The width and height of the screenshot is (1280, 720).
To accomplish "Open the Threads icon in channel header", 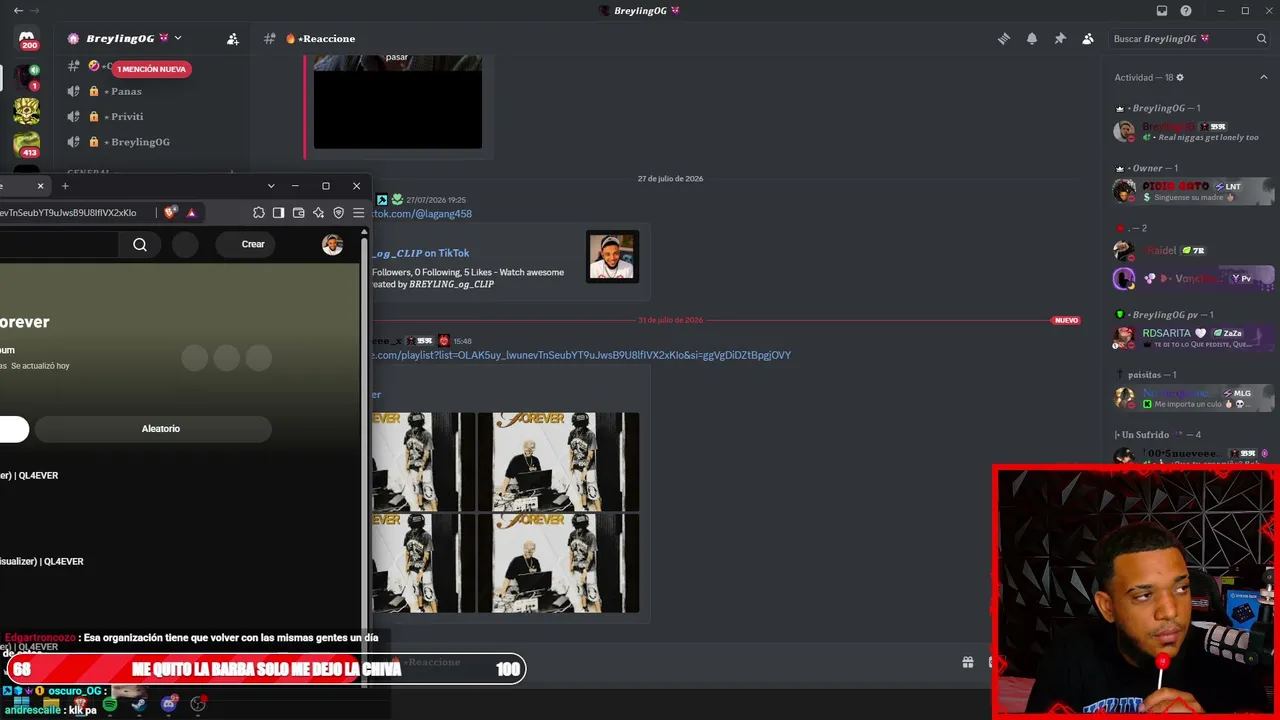I will pos(1004,39).
